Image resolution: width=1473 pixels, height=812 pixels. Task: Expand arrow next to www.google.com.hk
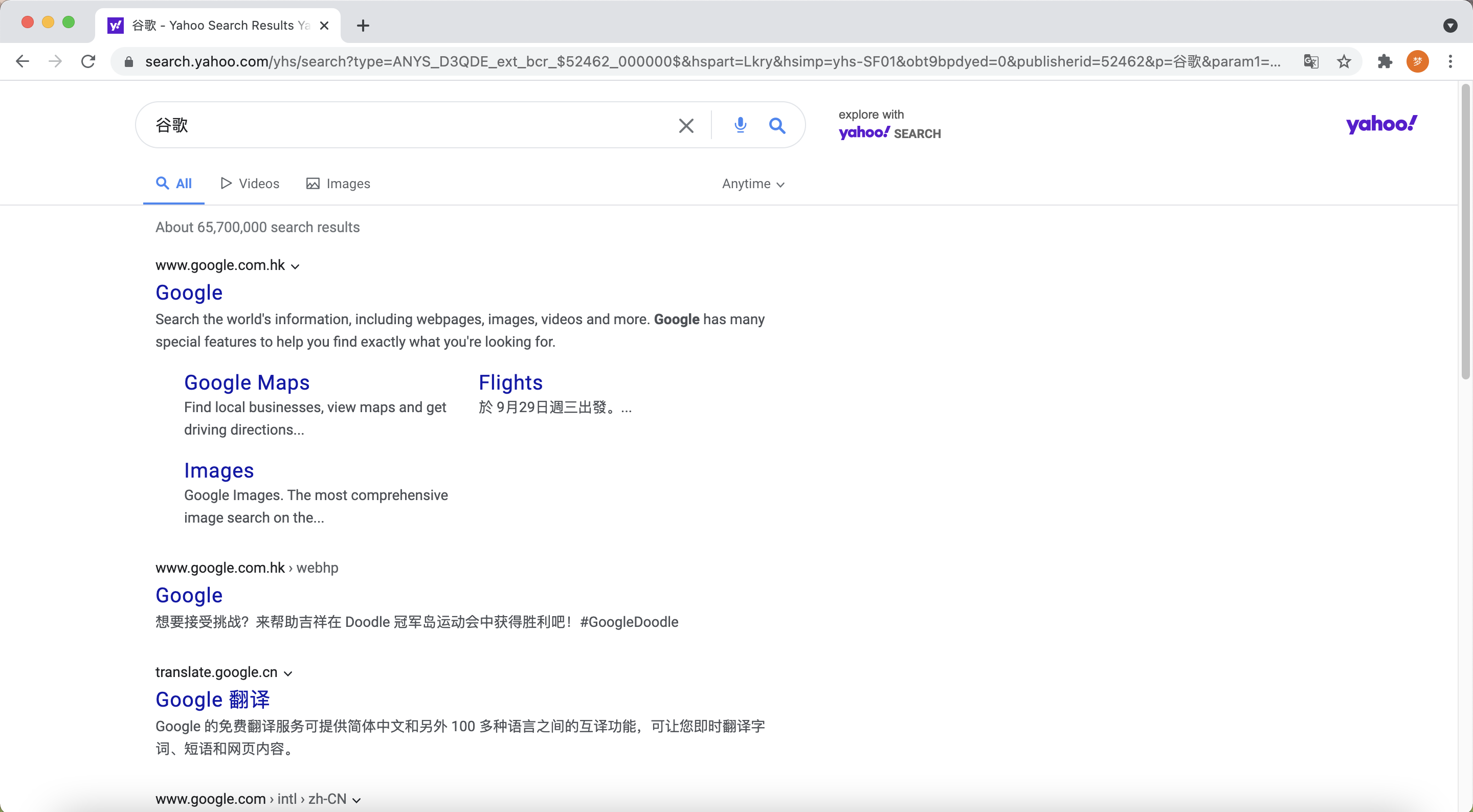point(295,266)
